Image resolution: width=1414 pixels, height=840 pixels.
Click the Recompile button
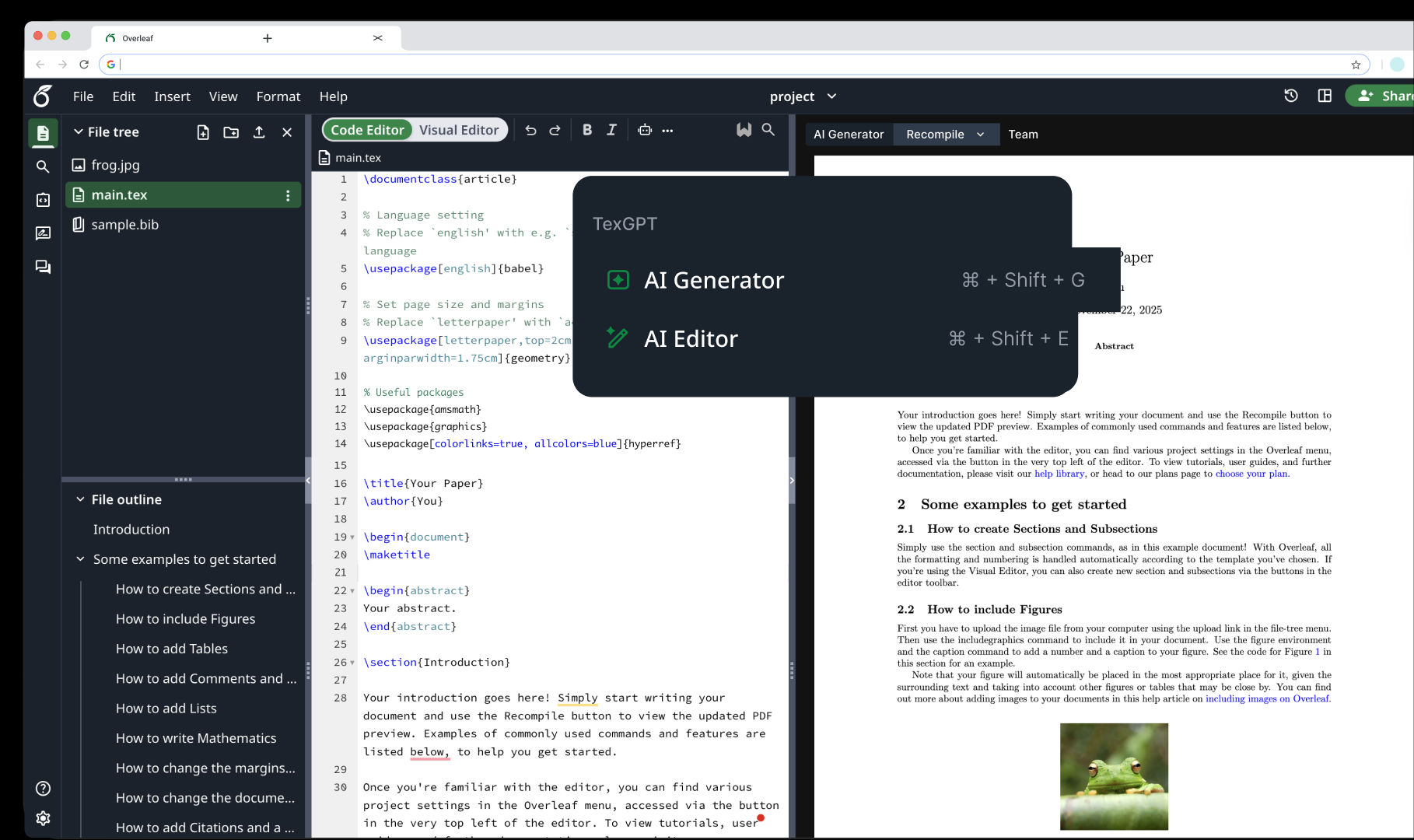tap(935, 135)
